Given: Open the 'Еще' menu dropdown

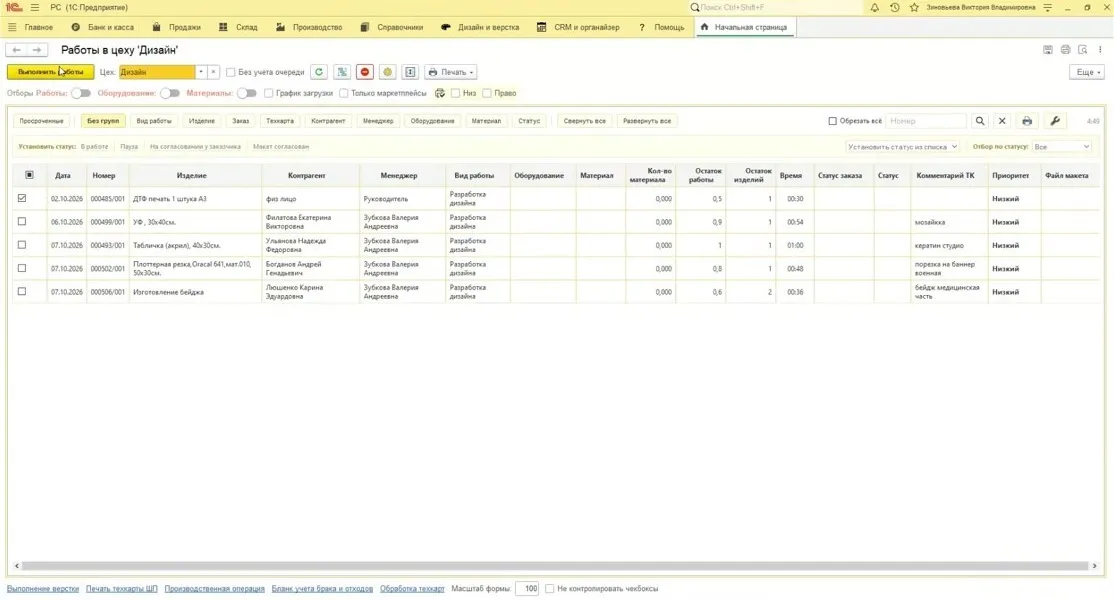Looking at the screenshot, I should (x=1087, y=72).
